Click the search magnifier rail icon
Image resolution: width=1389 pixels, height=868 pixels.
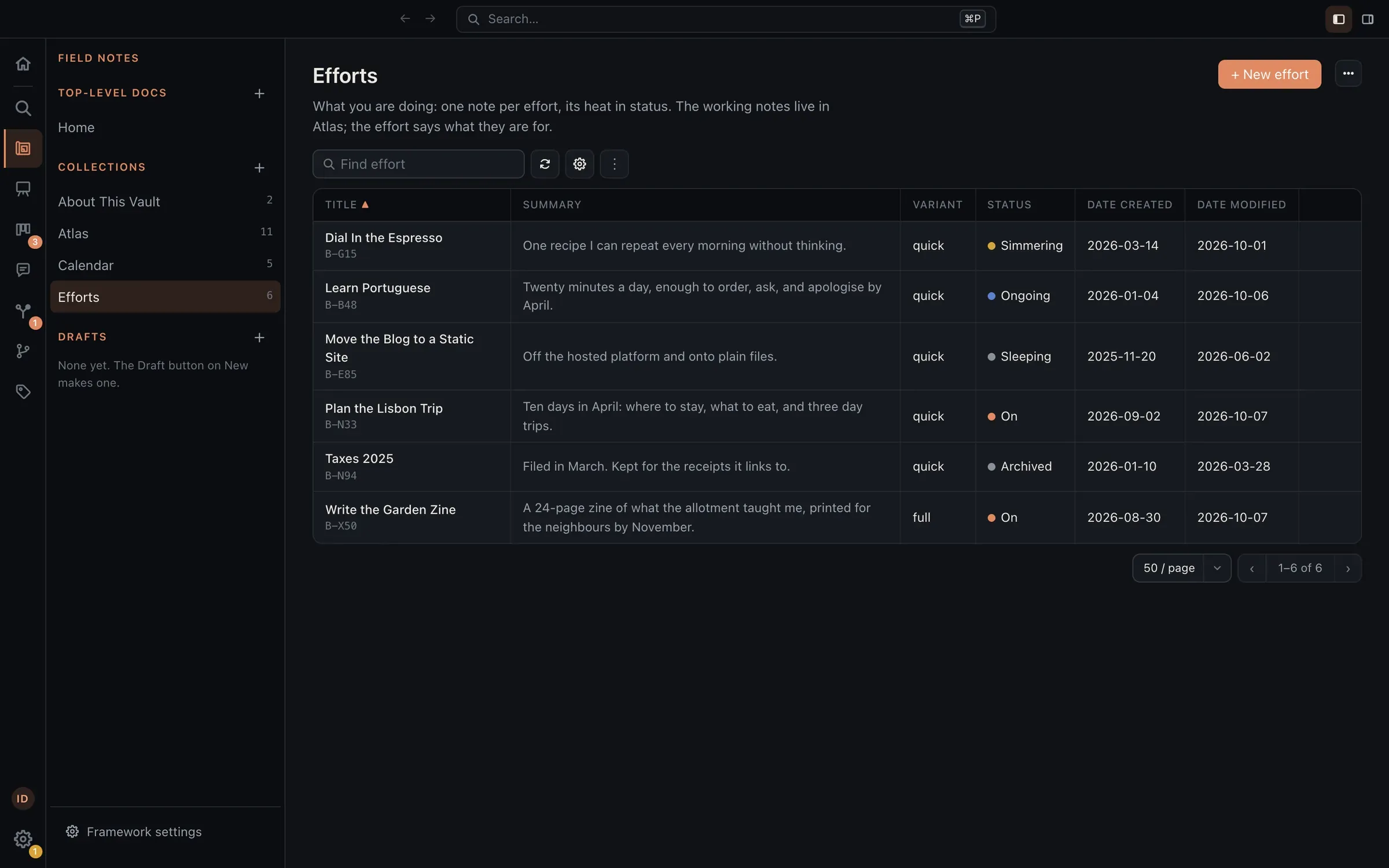23,108
